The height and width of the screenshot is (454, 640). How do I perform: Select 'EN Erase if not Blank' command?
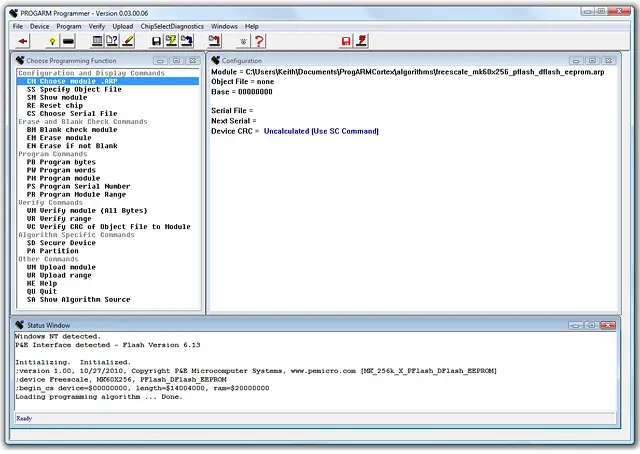click(72, 146)
